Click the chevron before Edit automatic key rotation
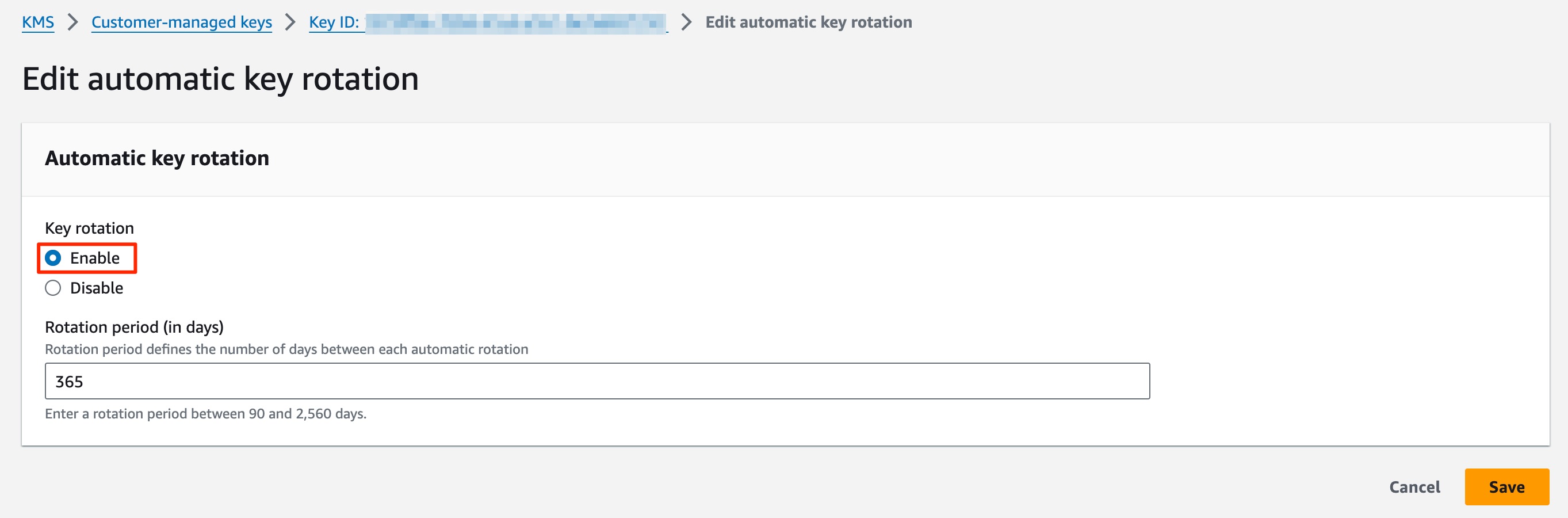Viewport: 1568px width, 518px height. click(x=687, y=22)
